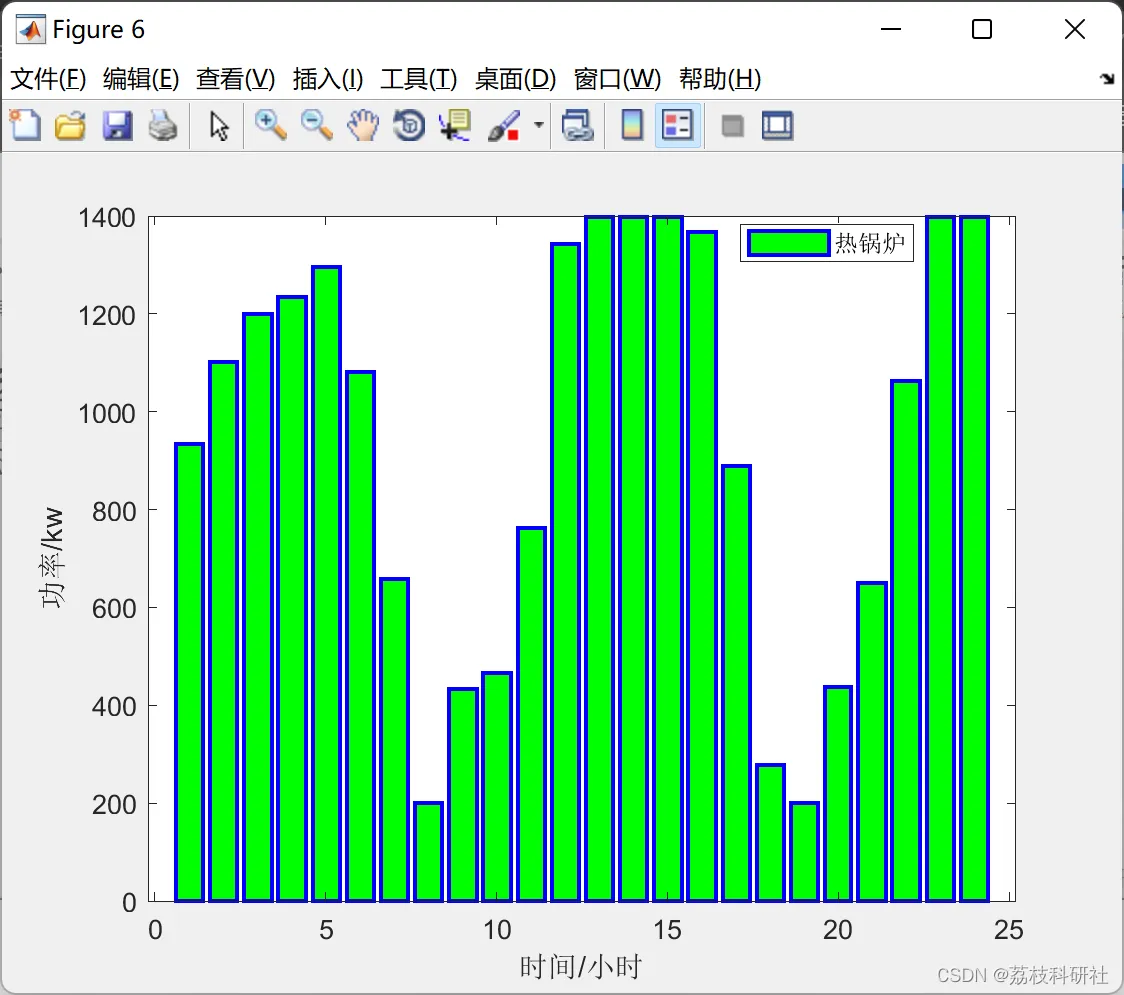Maximize the Figure 6 window
This screenshot has width=1124, height=995.
(982, 29)
